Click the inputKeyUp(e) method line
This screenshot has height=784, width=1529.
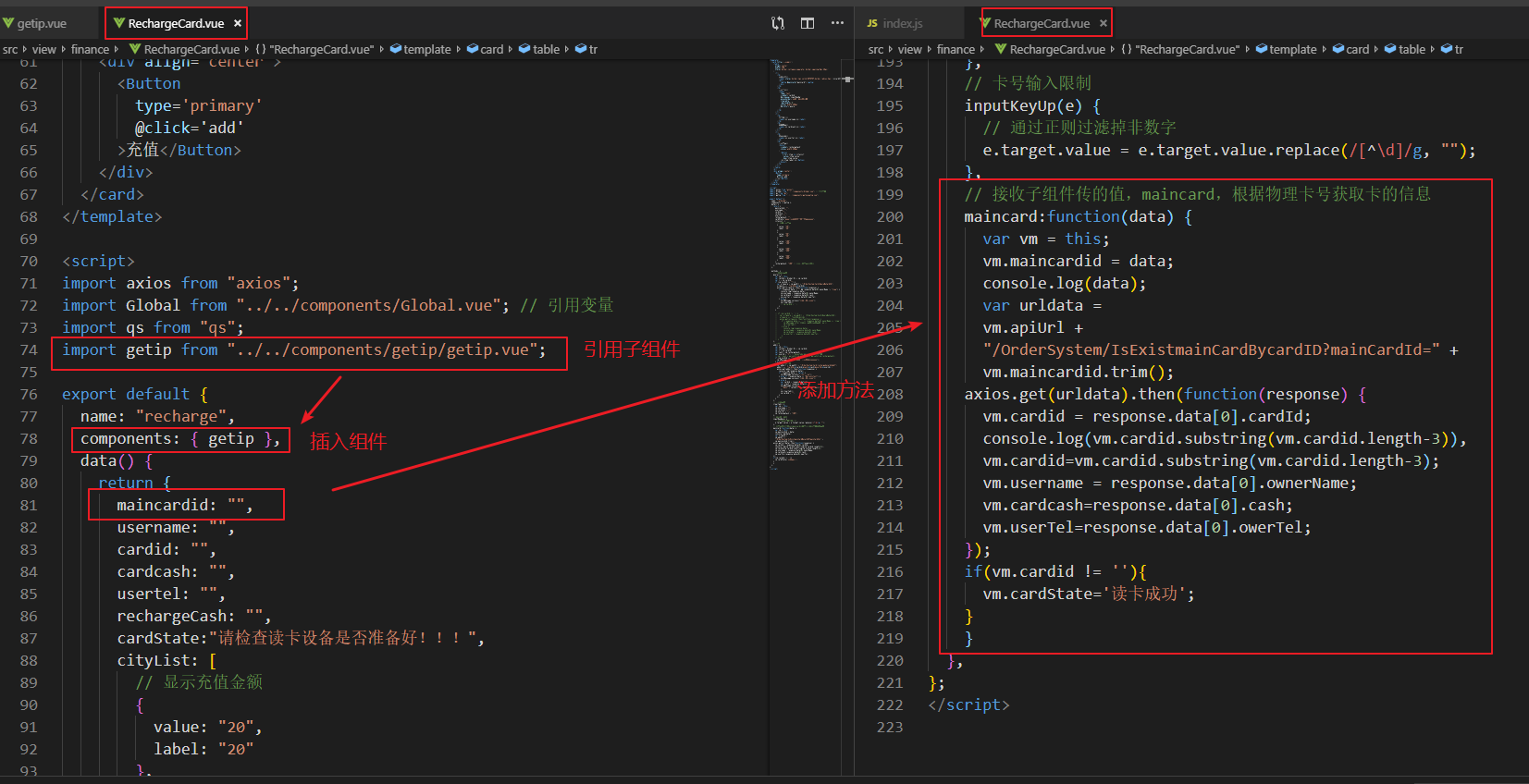1032,105
